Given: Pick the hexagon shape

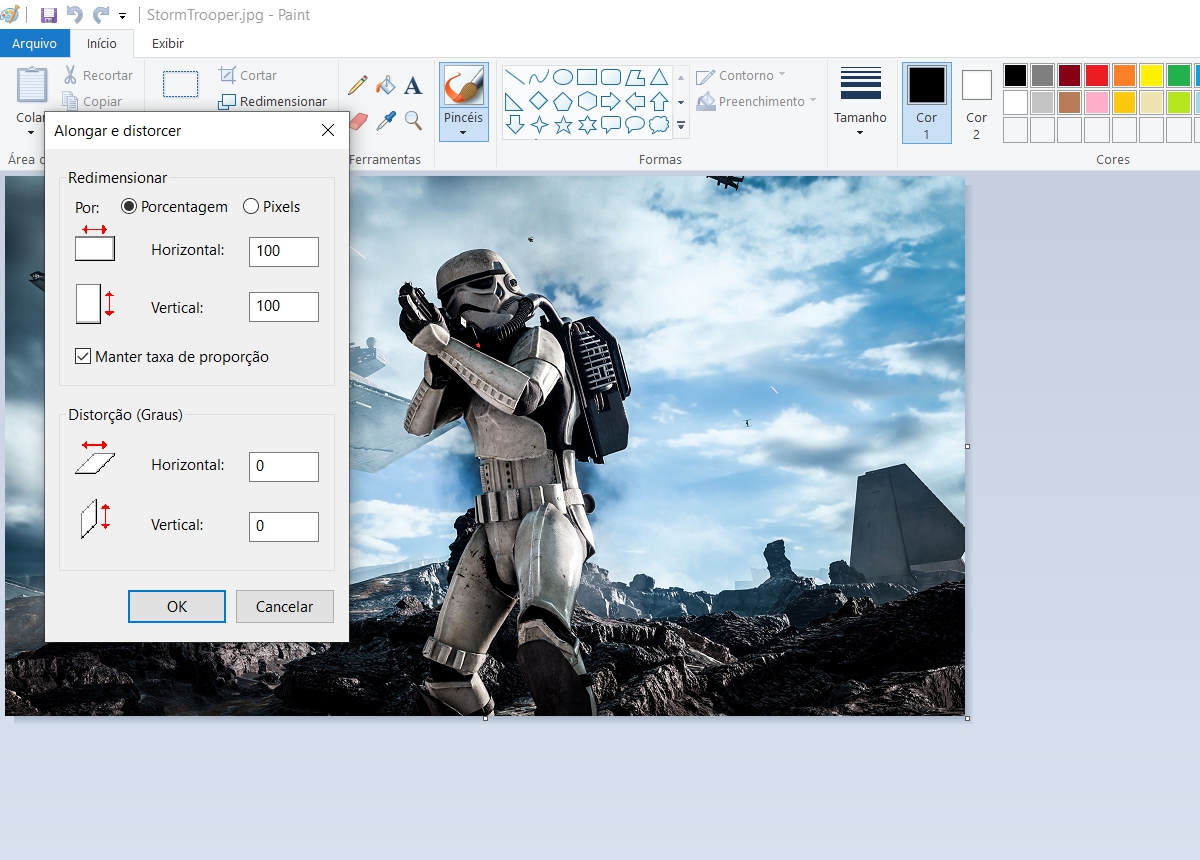Looking at the screenshot, I should point(587,101).
